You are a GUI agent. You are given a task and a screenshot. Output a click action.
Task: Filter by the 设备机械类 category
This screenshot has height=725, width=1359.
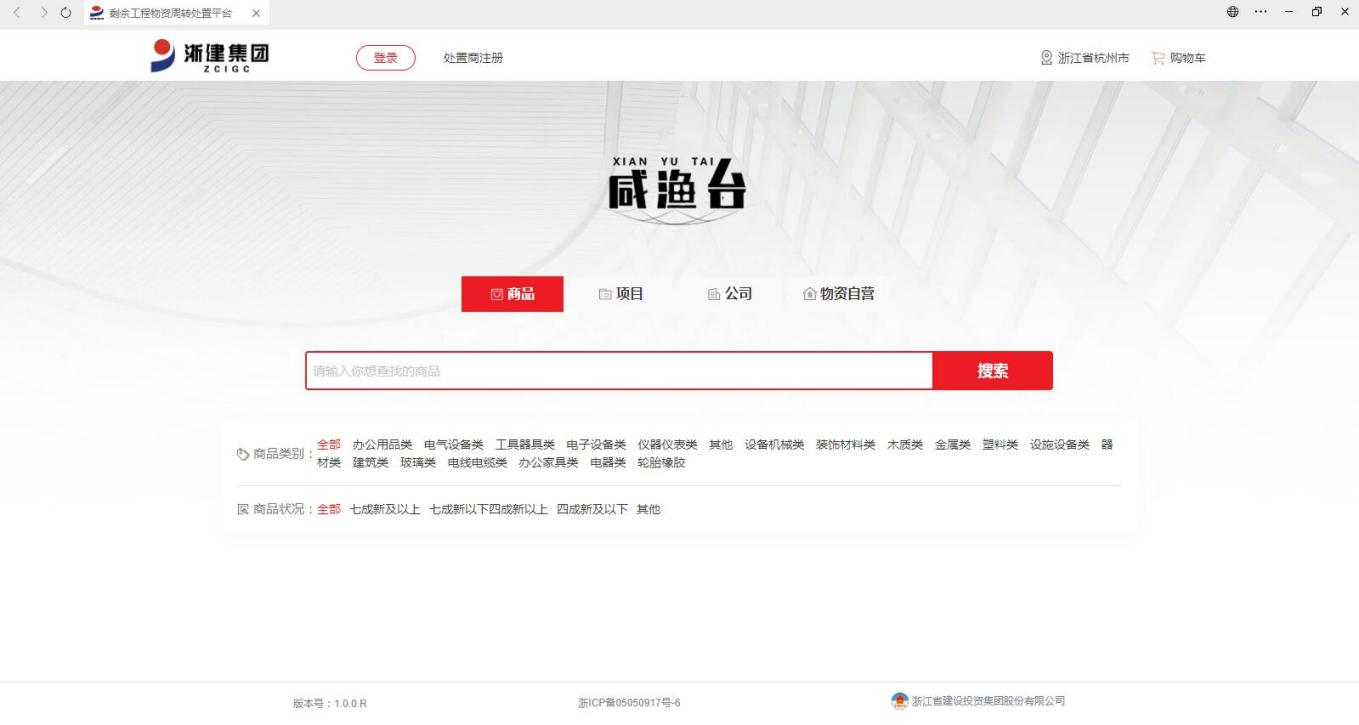tap(774, 445)
